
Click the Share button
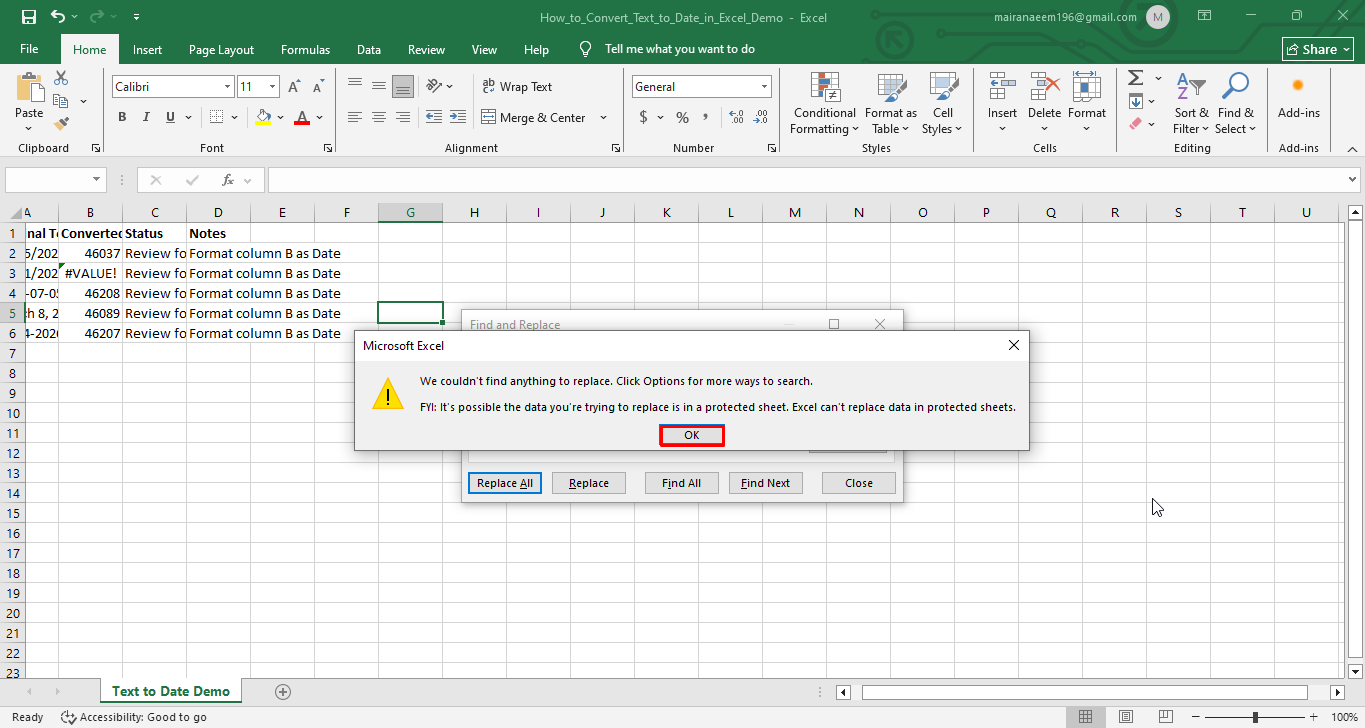click(x=1318, y=49)
